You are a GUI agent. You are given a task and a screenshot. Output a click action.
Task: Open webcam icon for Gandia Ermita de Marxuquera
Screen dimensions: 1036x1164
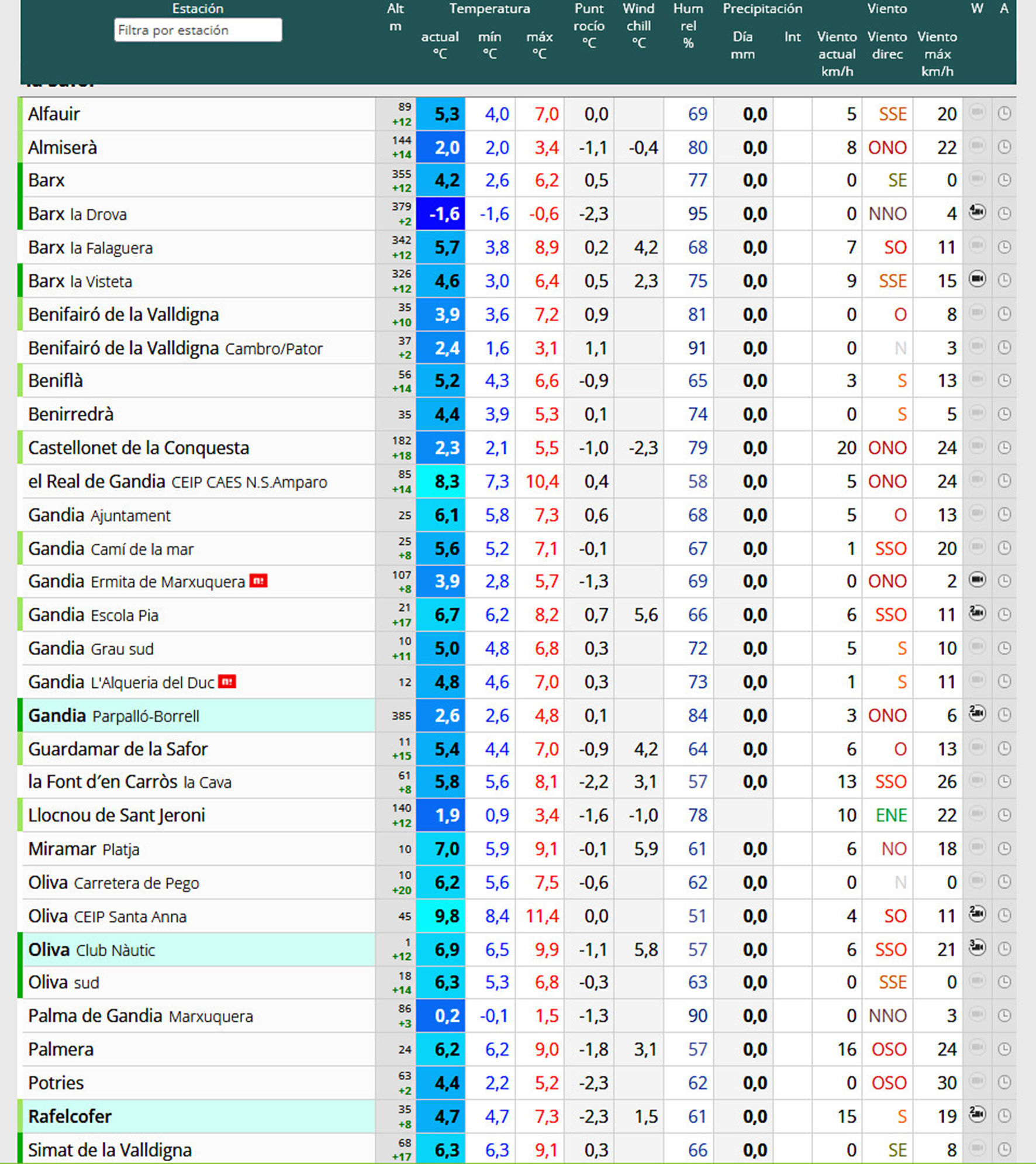(x=977, y=580)
